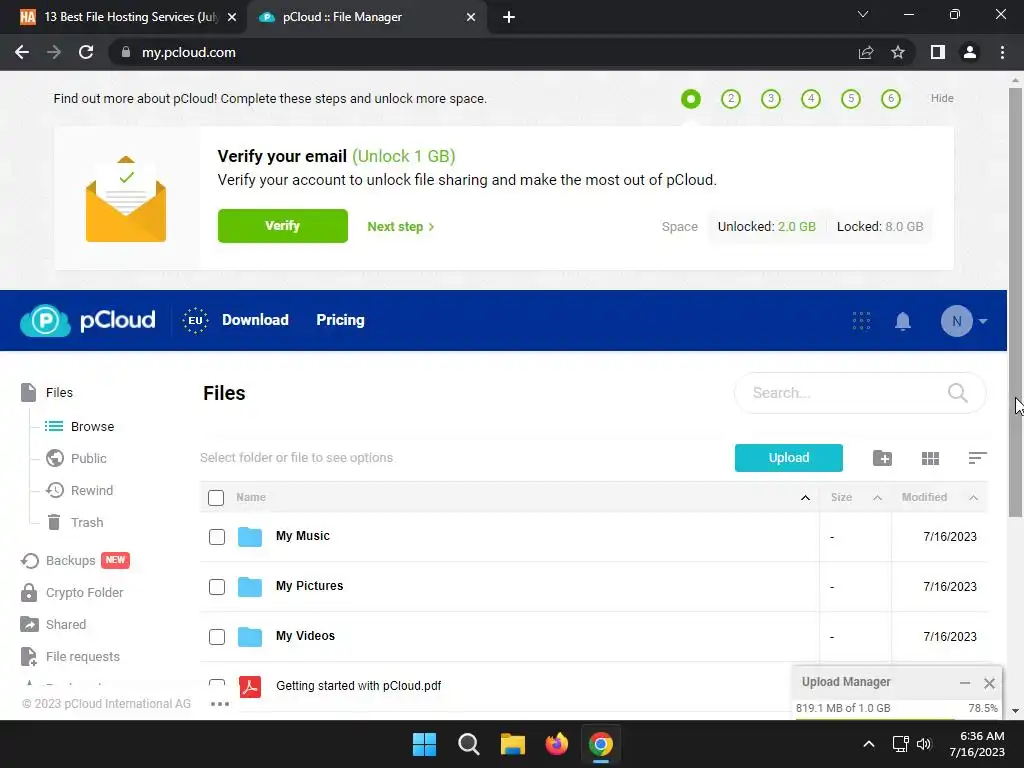The image size is (1024, 768).
Task: Open the apps grid dots icon
Action: pos(861,321)
